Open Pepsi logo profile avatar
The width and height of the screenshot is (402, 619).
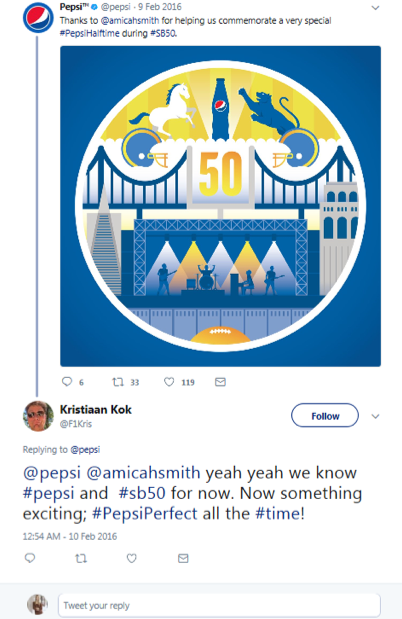38,17
